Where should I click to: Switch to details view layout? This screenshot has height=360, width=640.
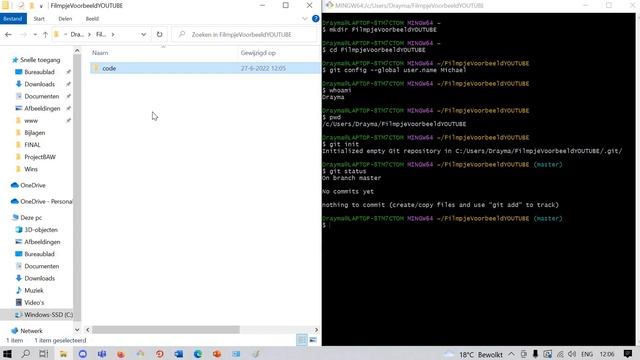(302, 340)
